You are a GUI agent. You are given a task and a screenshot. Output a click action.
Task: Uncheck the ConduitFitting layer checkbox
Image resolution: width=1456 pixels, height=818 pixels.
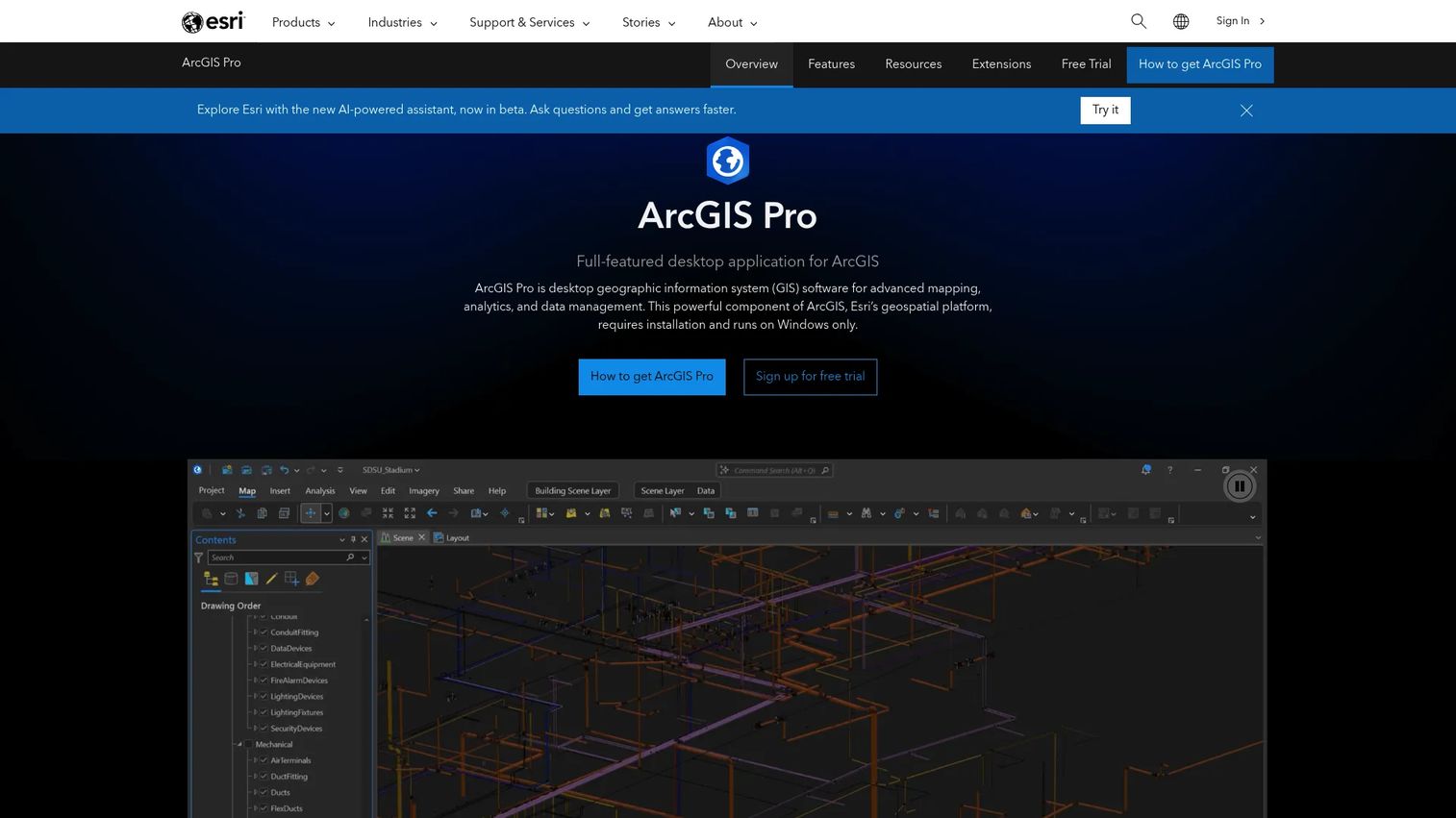pos(264,632)
